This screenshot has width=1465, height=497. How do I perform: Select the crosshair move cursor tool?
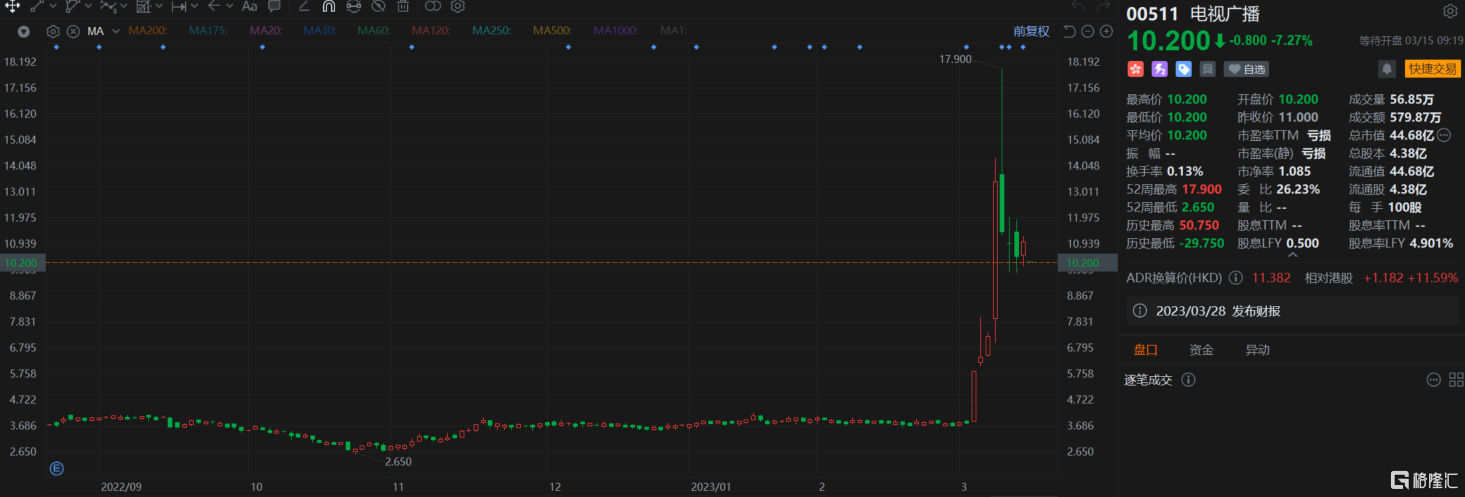pyautogui.click(x=12, y=6)
